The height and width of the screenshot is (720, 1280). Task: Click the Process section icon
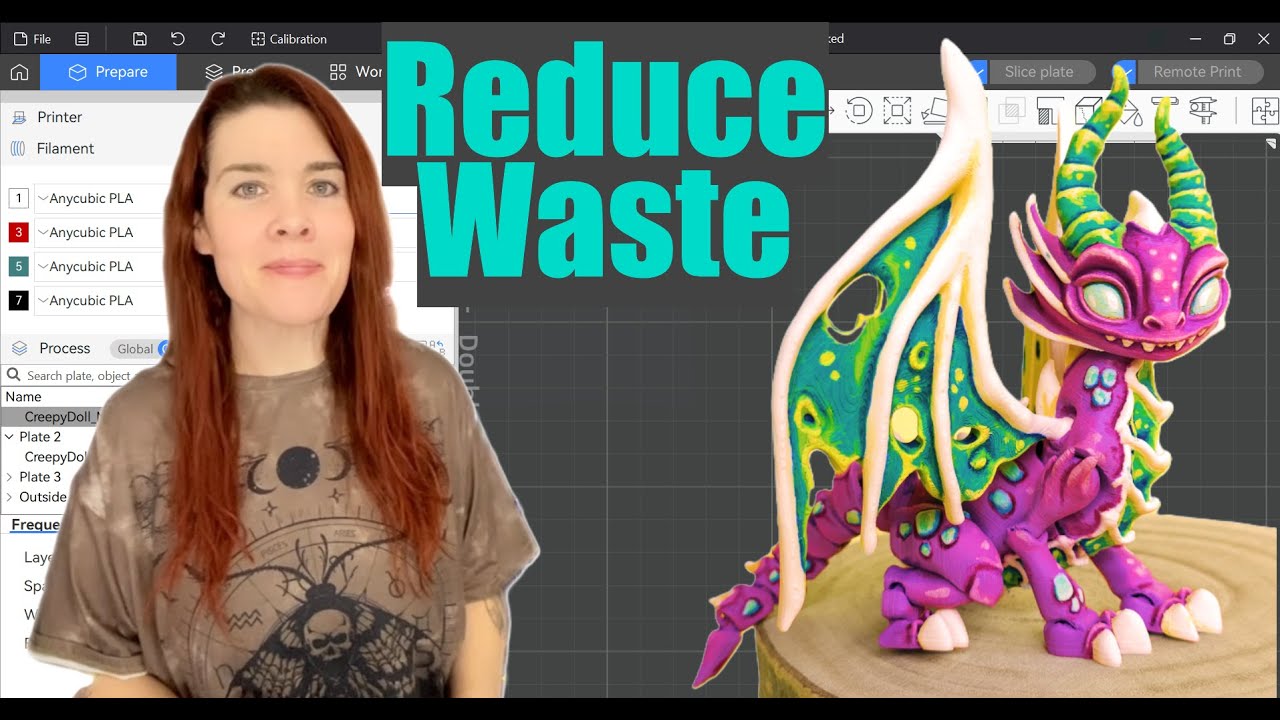(x=19, y=348)
